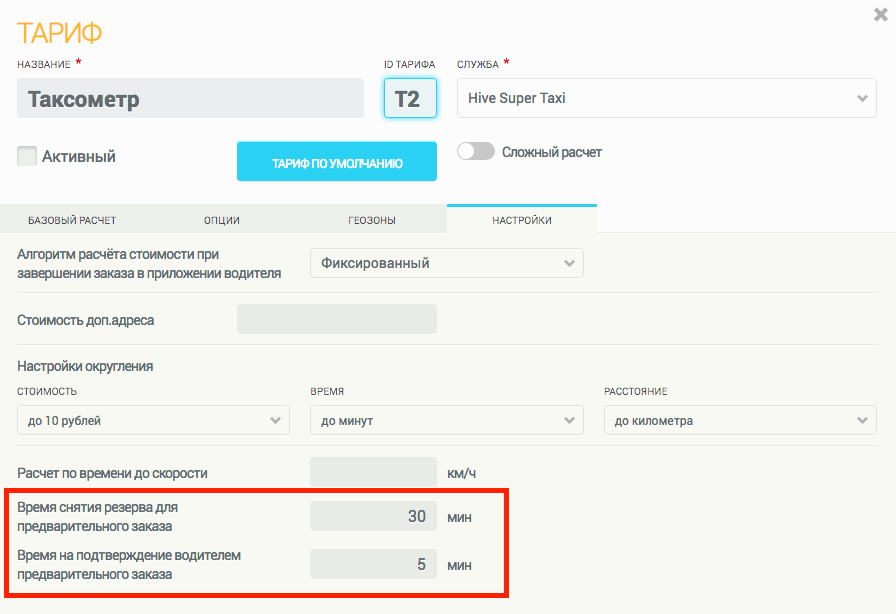Switch to the Базовый расчет tab
Viewport: 896px width, 614px height.
click(x=72, y=220)
